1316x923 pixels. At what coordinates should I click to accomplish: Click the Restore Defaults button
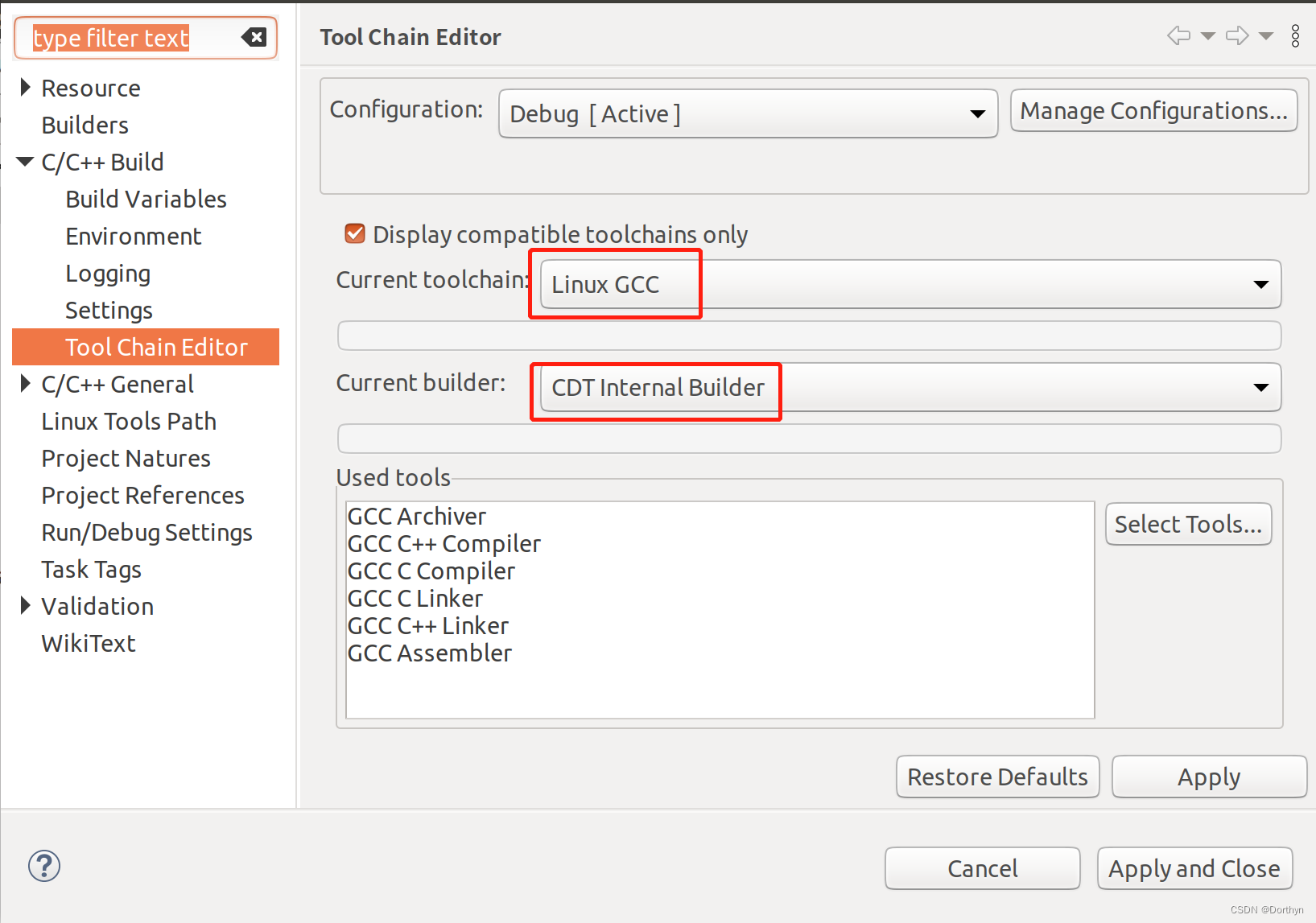click(x=997, y=777)
